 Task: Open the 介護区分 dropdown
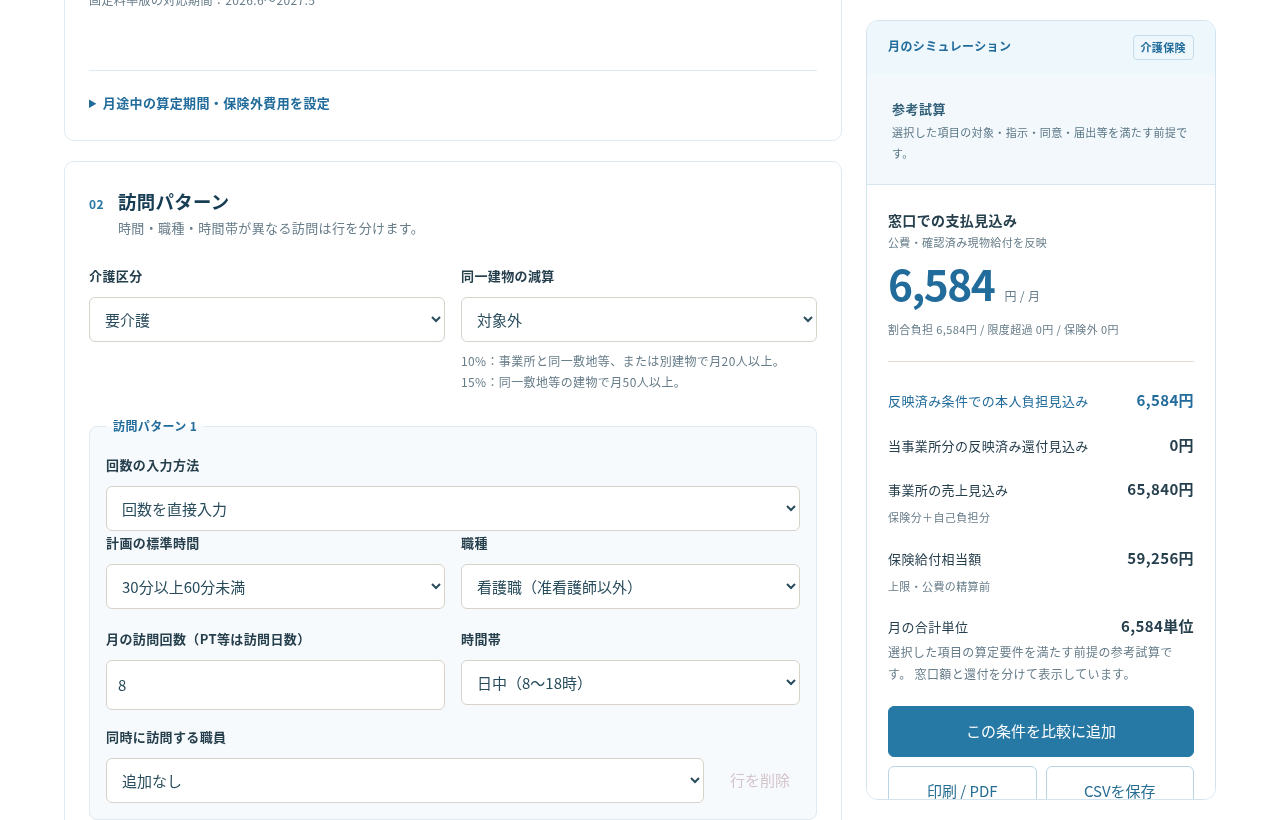(x=267, y=320)
